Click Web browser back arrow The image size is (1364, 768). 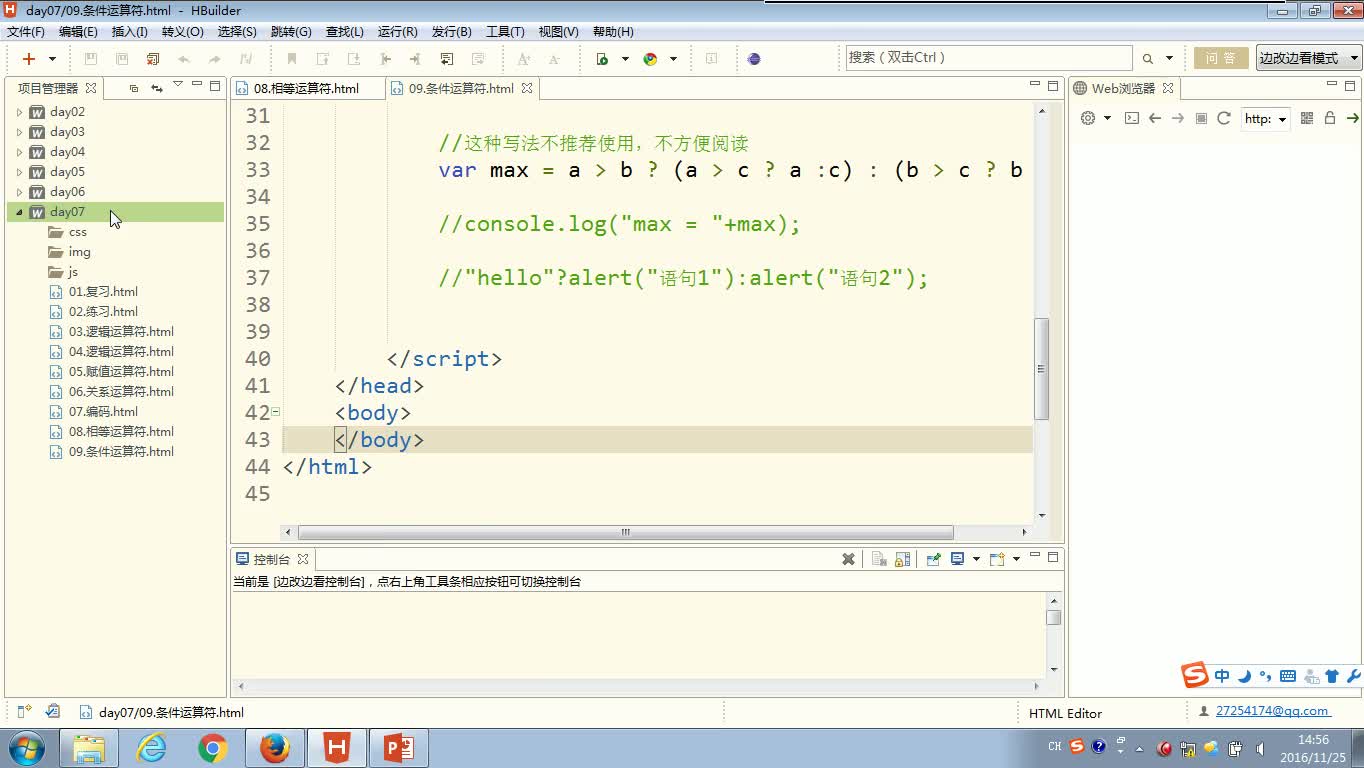click(1155, 118)
